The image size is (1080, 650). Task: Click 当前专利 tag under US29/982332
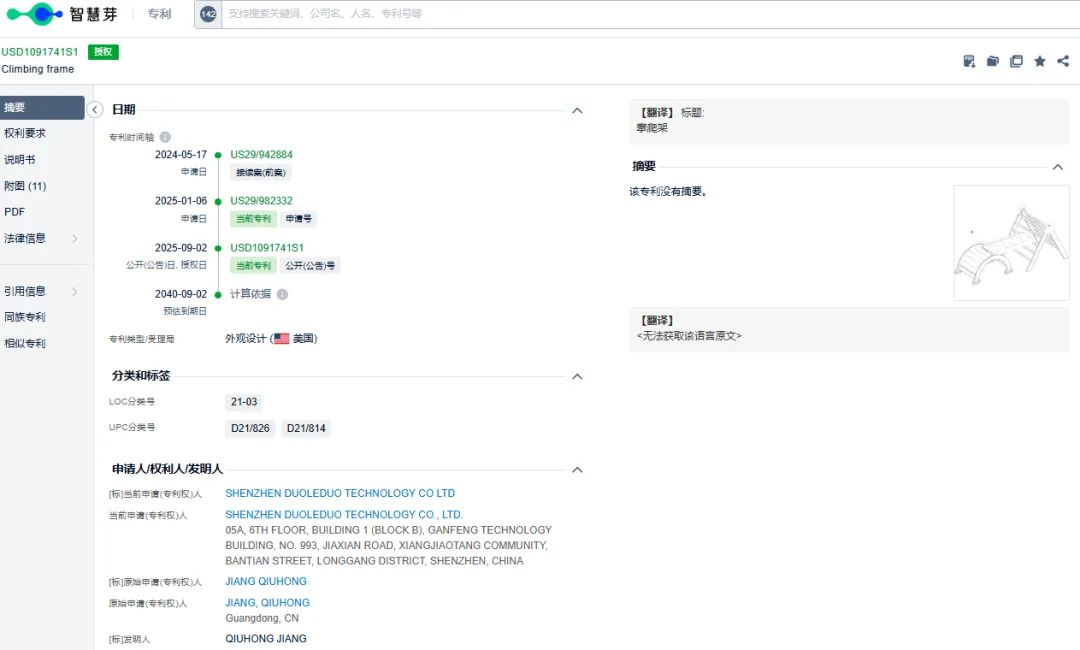click(253, 219)
